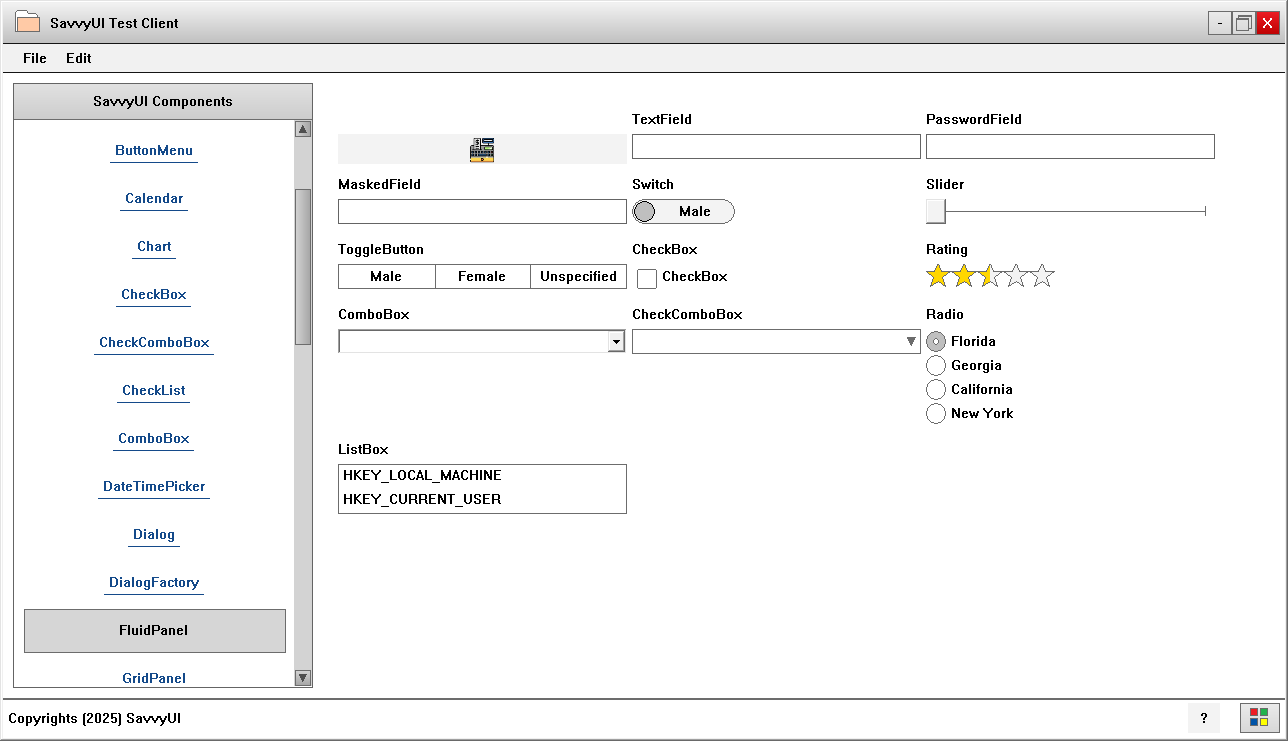Click the Slider handle
The image size is (1288, 741).
point(934,211)
